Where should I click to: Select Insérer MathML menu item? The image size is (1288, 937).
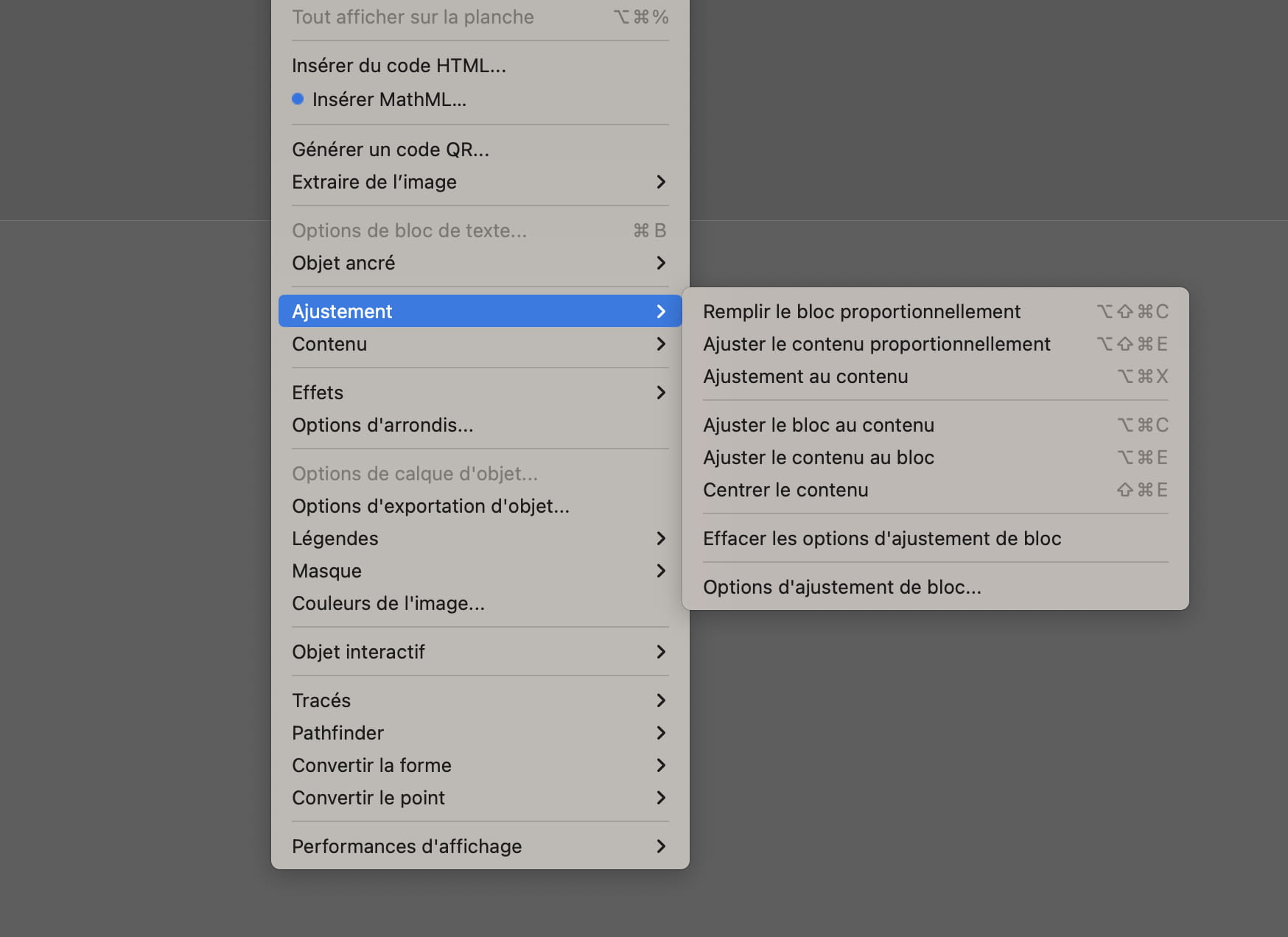coord(389,99)
